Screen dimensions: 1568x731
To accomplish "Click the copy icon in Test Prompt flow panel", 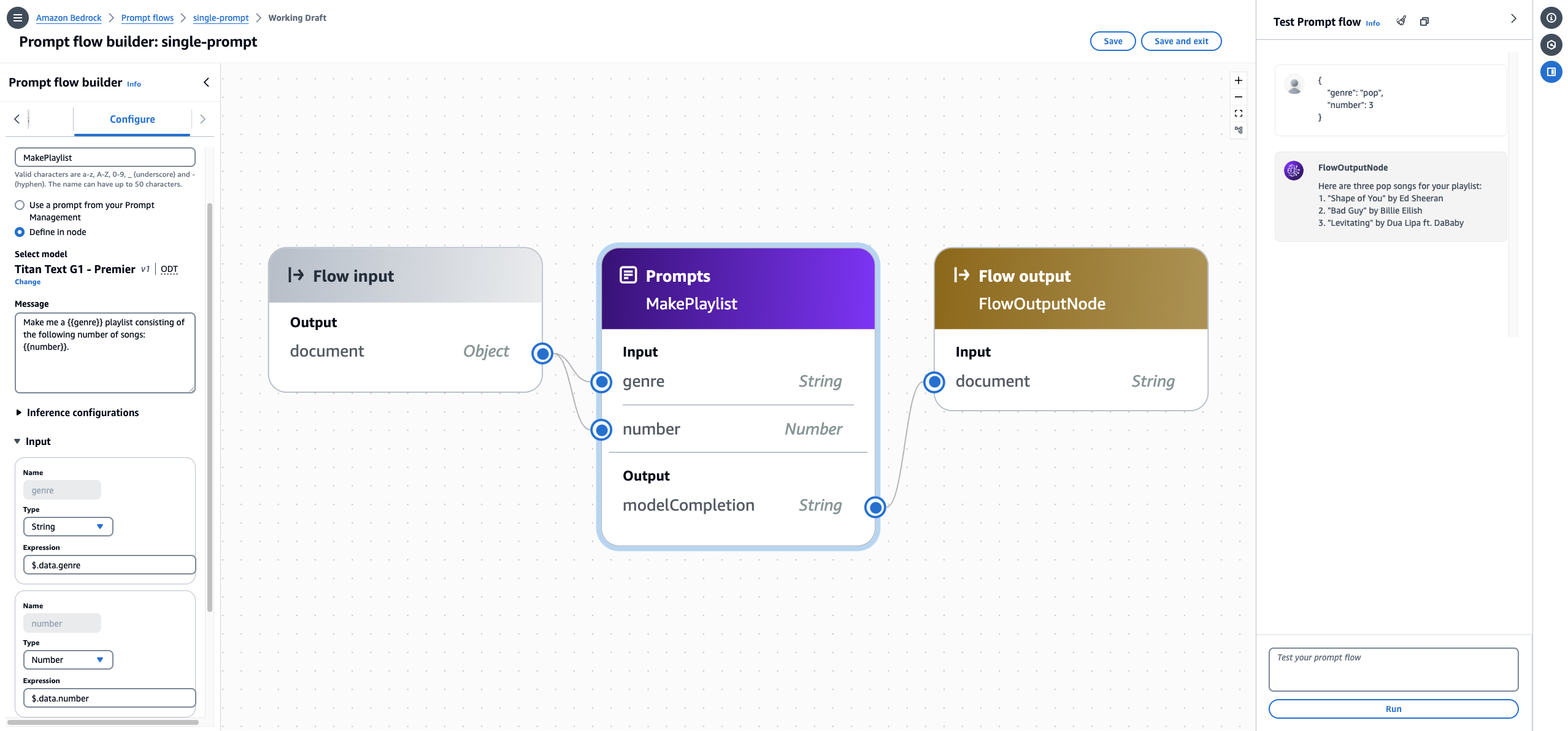I will point(1423,21).
